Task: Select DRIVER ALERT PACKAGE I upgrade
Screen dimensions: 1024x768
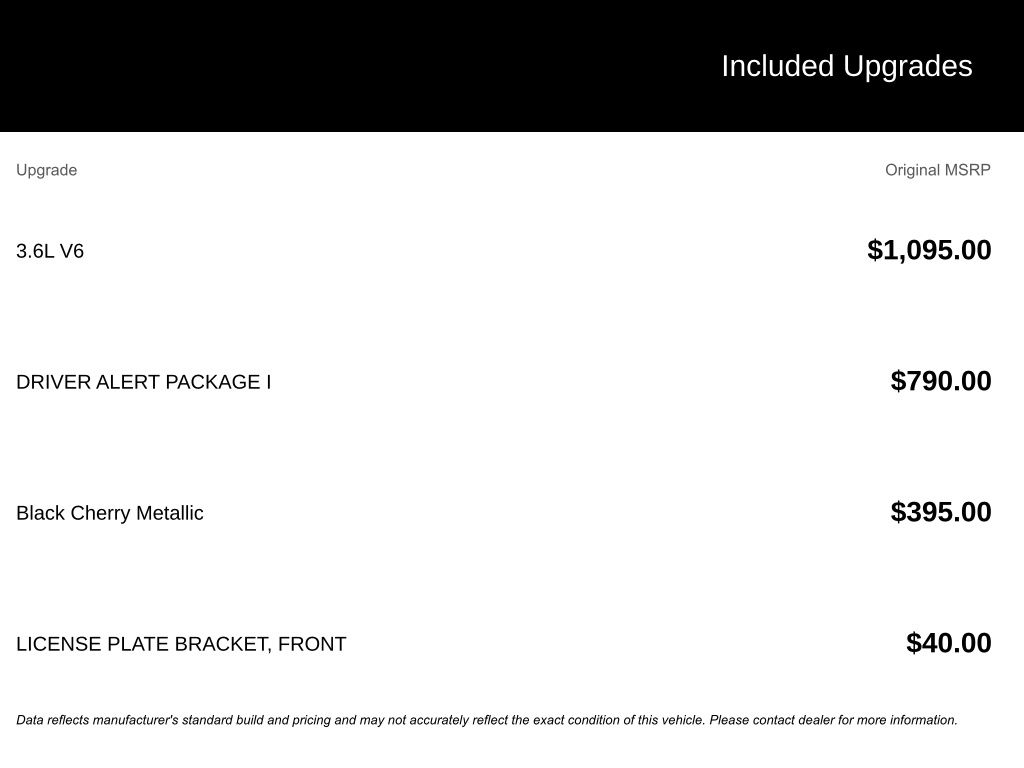Action: point(143,382)
